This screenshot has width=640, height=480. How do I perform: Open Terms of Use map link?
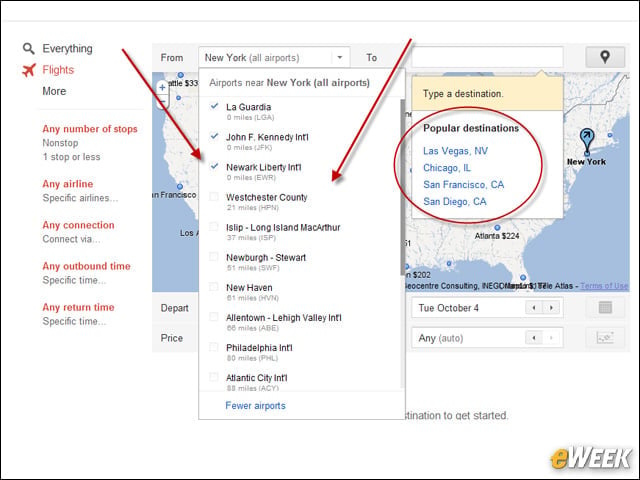[604, 286]
